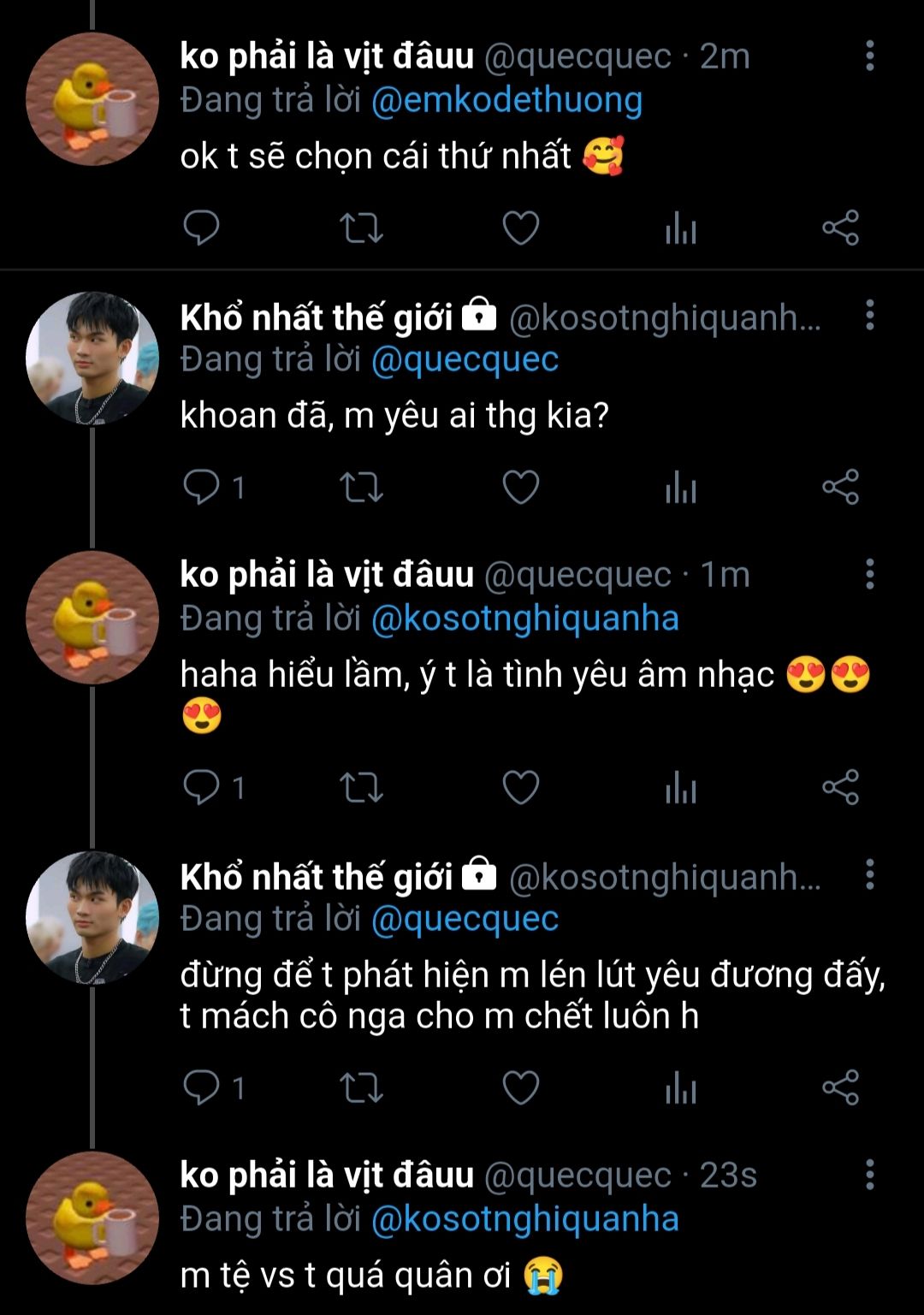This screenshot has width=924, height=1315.
Task: Open 'ko phải là vịt đâuu' profile from the top tweet
Action: 327,56
